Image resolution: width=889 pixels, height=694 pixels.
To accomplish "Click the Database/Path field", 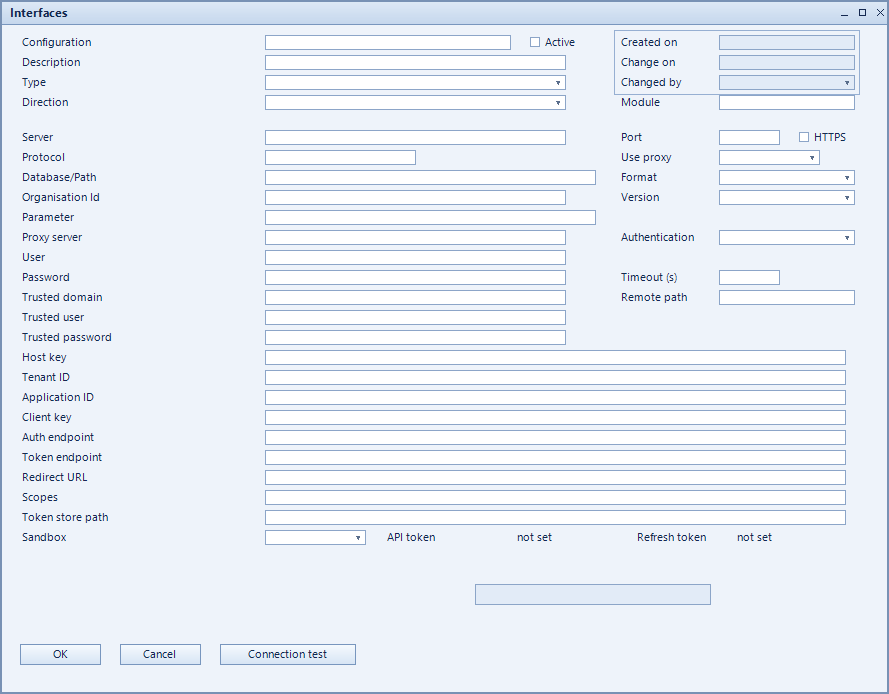I will [430, 177].
